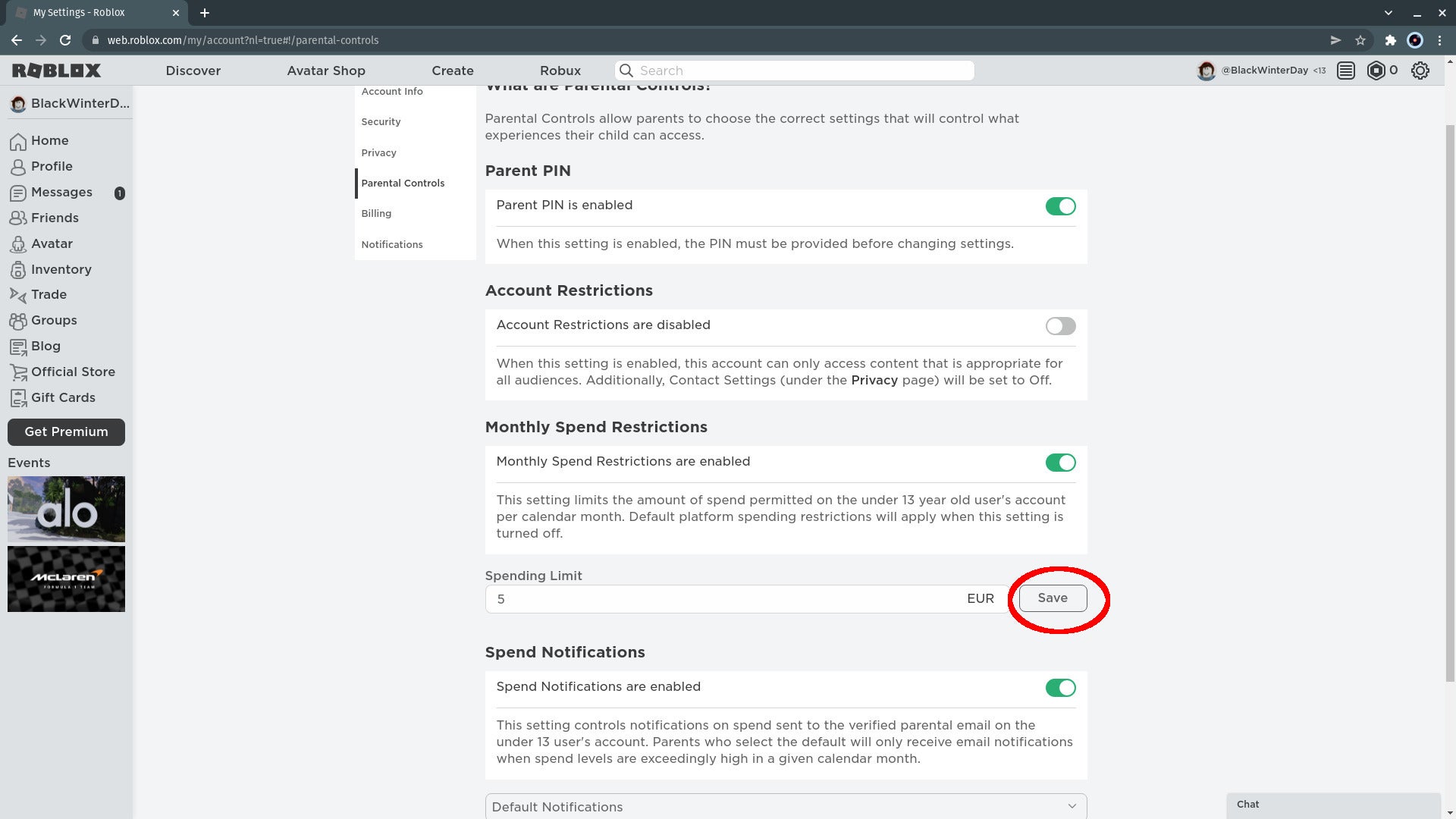Open the Inventory sidebar icon
Image resolution: width=1456 pixels, height=819 pixels.
(x=18, y=270)
